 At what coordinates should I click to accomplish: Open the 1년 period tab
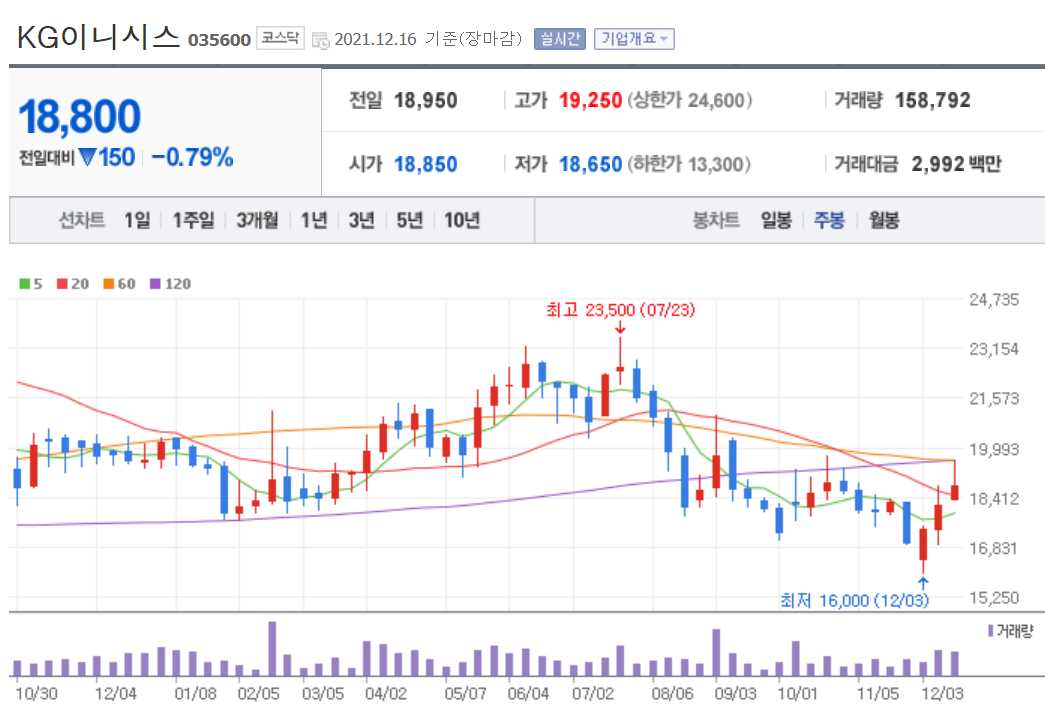click(312, 220)
